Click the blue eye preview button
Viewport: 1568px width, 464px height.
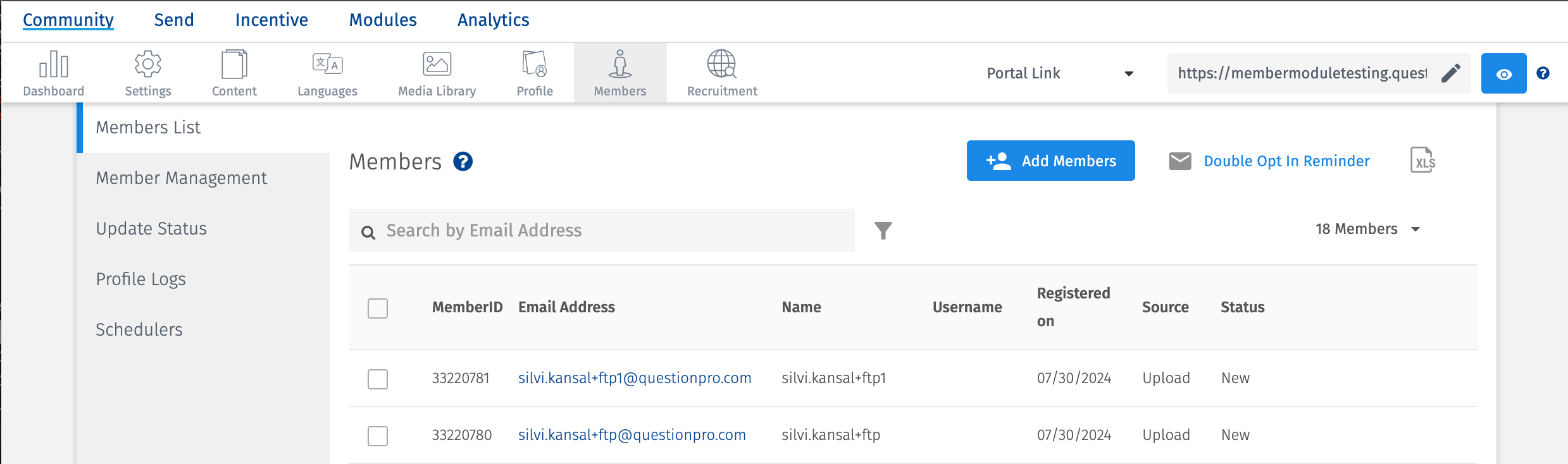click(1503, 73)
